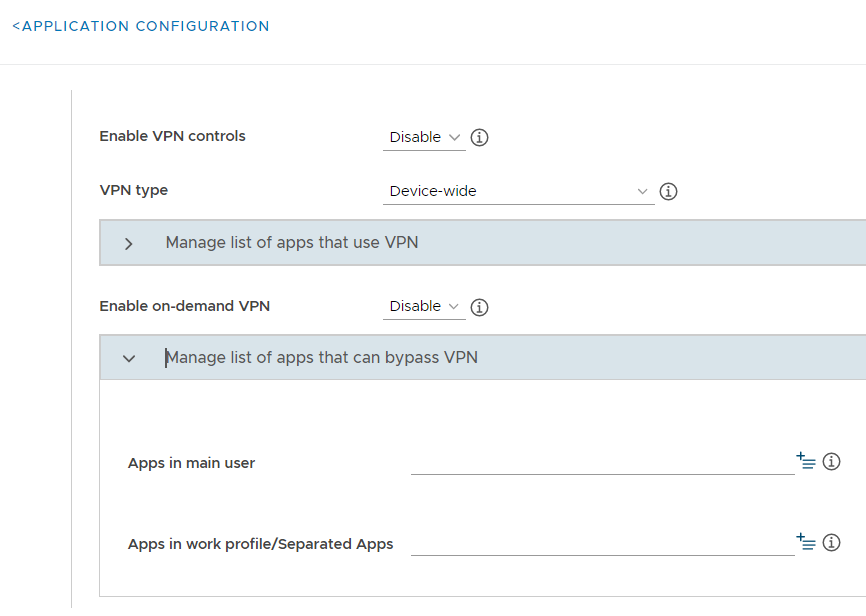Go back to Application Configuration
The image size is (866, 616).
[x=141, y=26]
